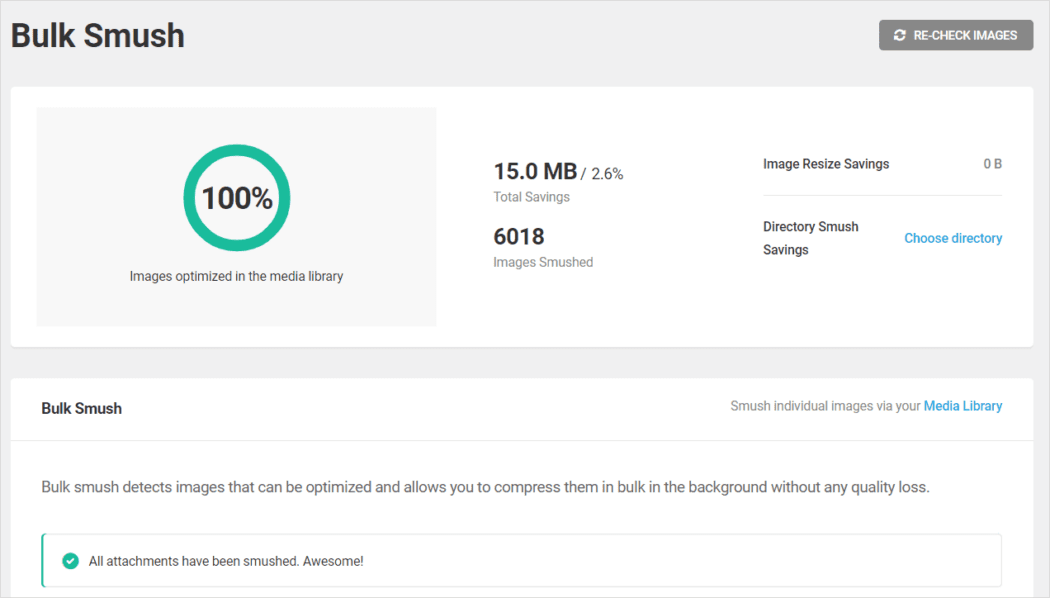Expand the Choose directory selector

coord(952,238)
